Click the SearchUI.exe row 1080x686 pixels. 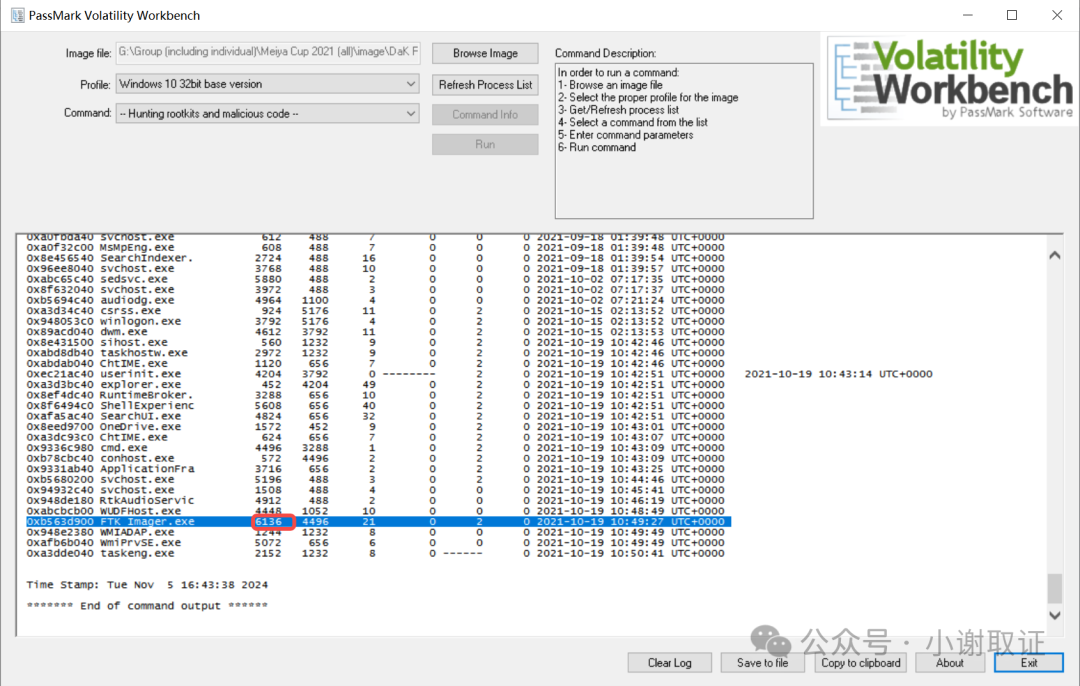pos(375,416)
